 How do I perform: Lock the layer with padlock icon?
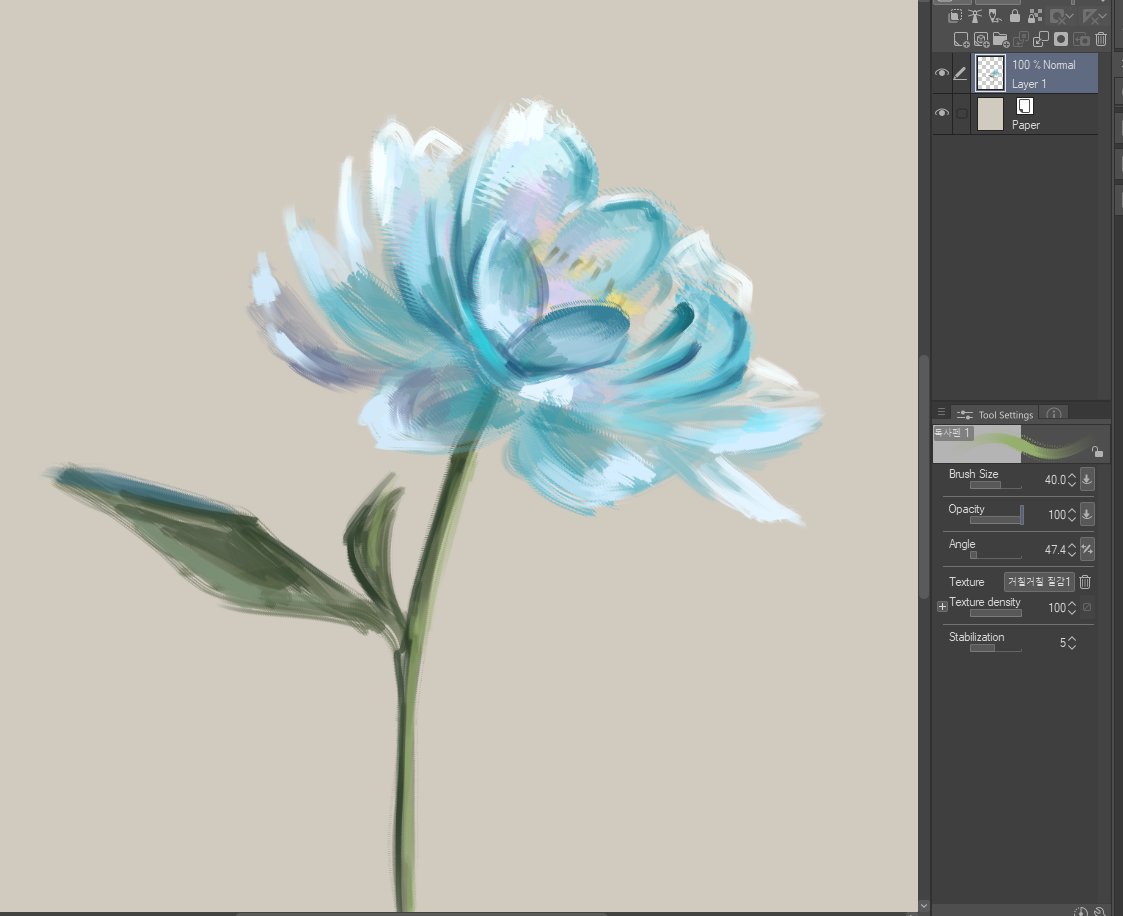[x=1015, y=16]
